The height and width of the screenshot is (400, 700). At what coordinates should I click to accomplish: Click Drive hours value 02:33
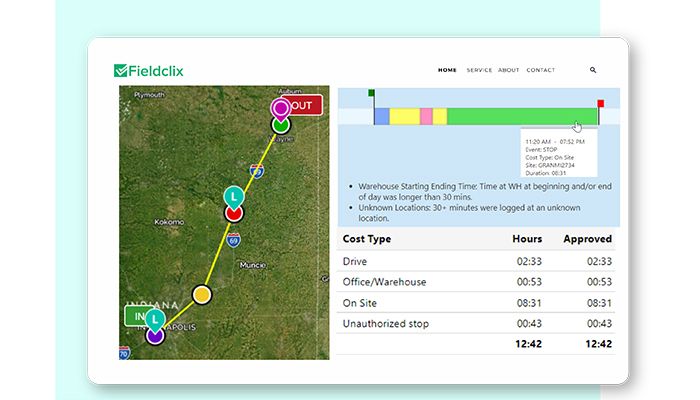(x=529, y=261)
